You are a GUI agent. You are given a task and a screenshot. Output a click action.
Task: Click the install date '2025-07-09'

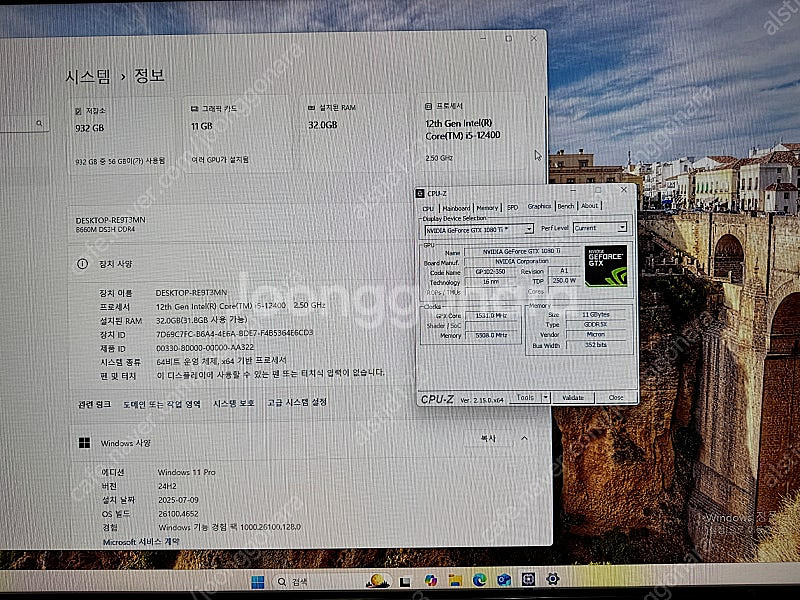178,500
